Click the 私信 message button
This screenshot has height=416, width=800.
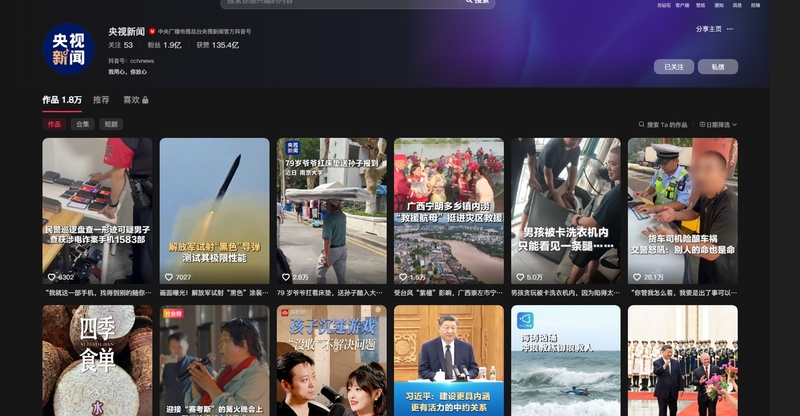718,67
